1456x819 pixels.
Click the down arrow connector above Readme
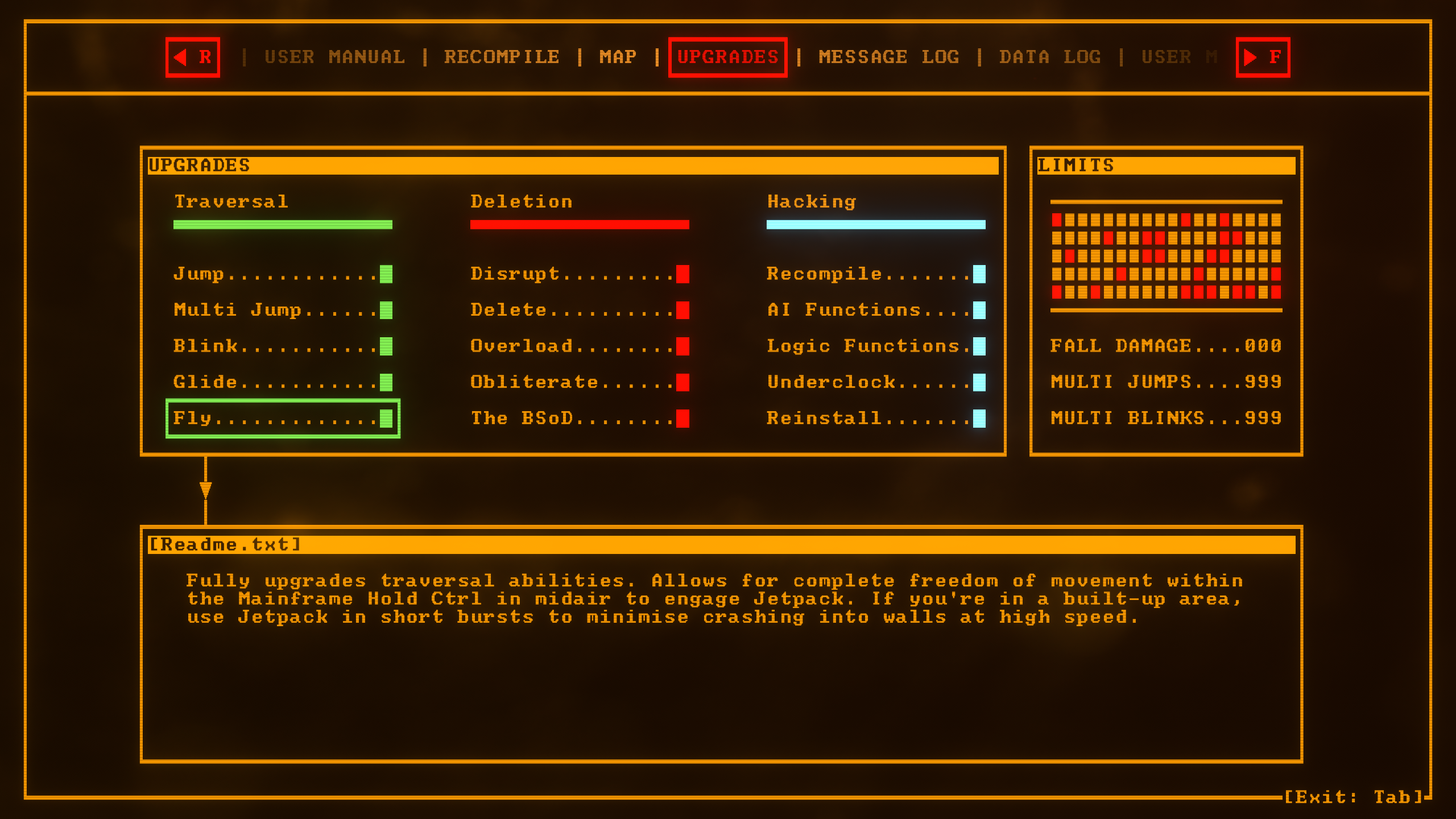pos(205,490)
